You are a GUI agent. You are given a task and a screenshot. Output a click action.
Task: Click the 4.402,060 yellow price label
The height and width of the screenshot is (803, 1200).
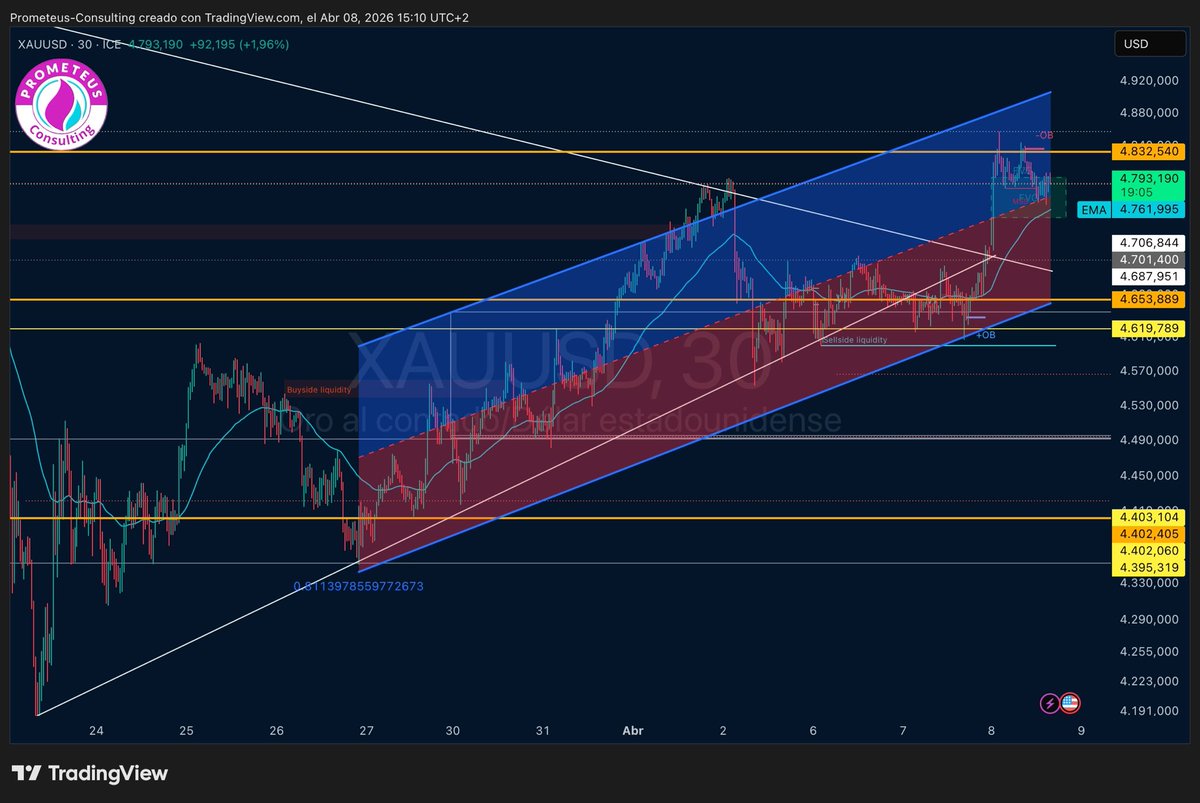[x=1149, y=550]
